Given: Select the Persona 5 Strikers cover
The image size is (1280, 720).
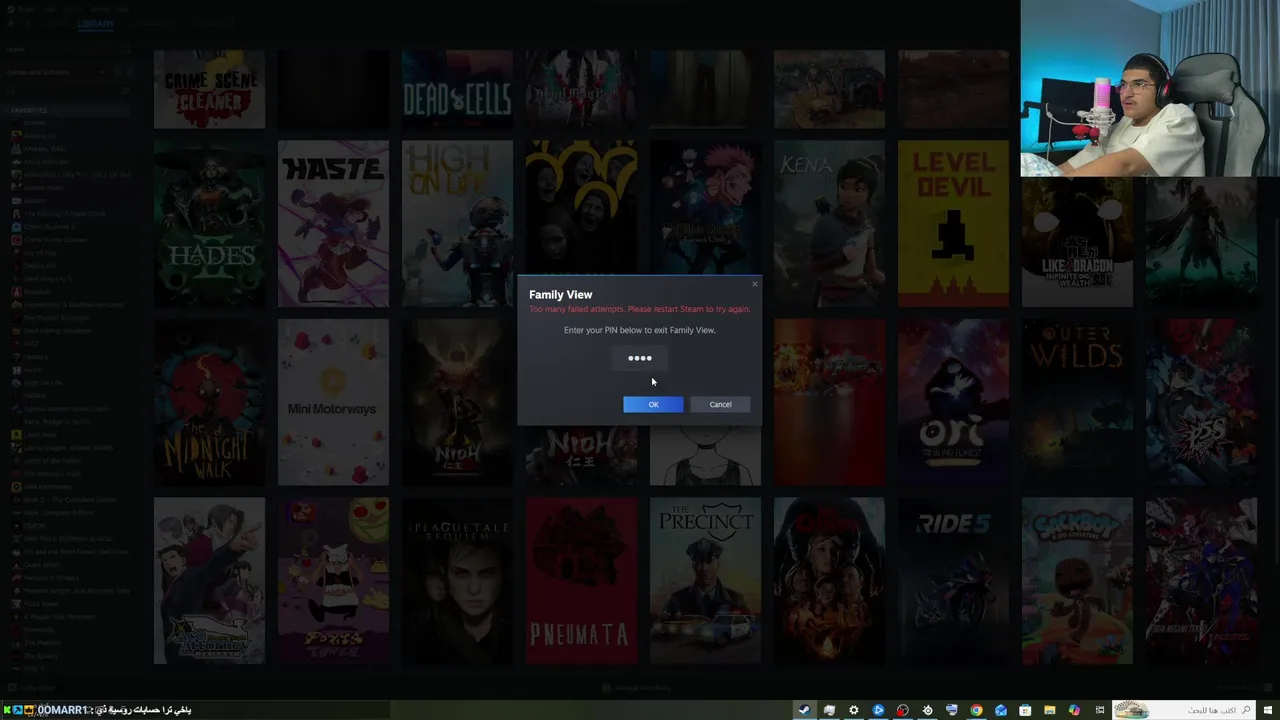Looking at the screenshot, I should pos(1201,402).
